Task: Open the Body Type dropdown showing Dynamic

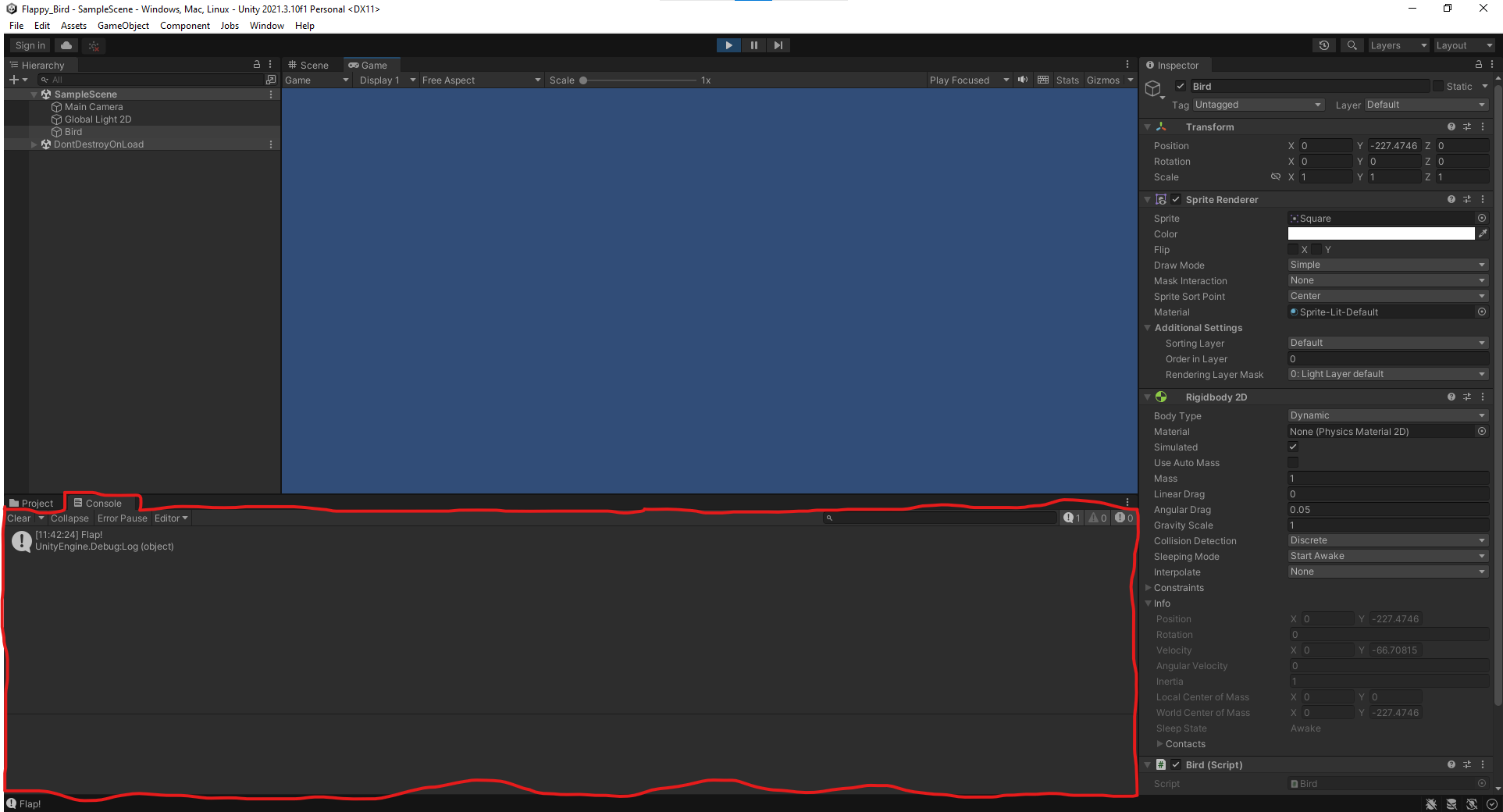Action: tap(1387, 415)
